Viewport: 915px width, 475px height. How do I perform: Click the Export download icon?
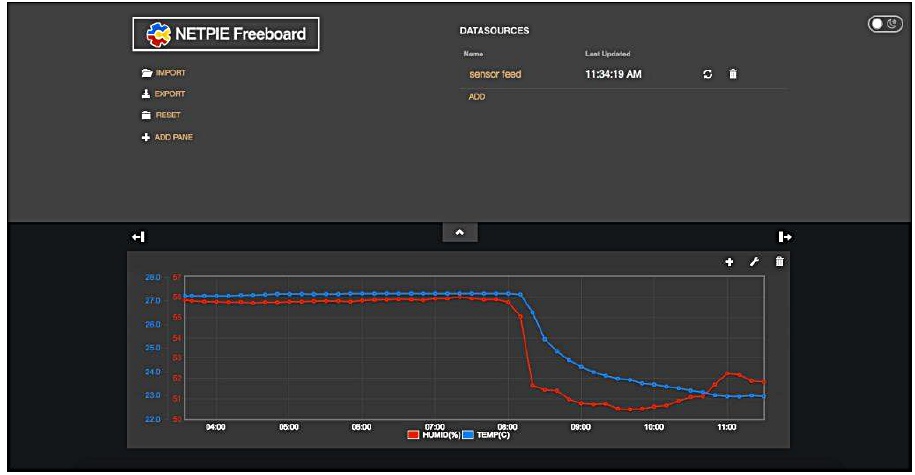(146, 94)
